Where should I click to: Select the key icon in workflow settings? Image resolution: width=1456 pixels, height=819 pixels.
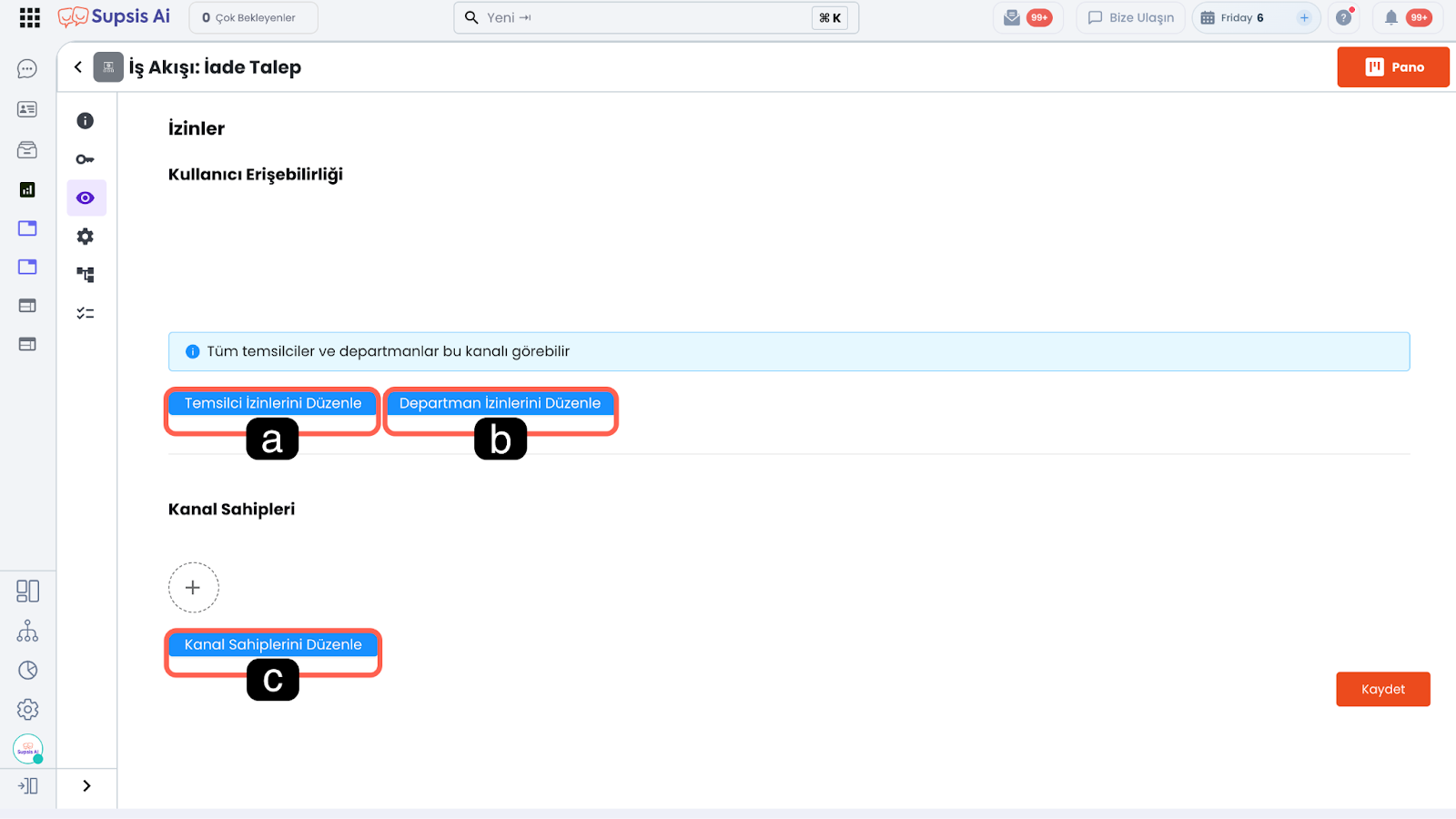86,159
